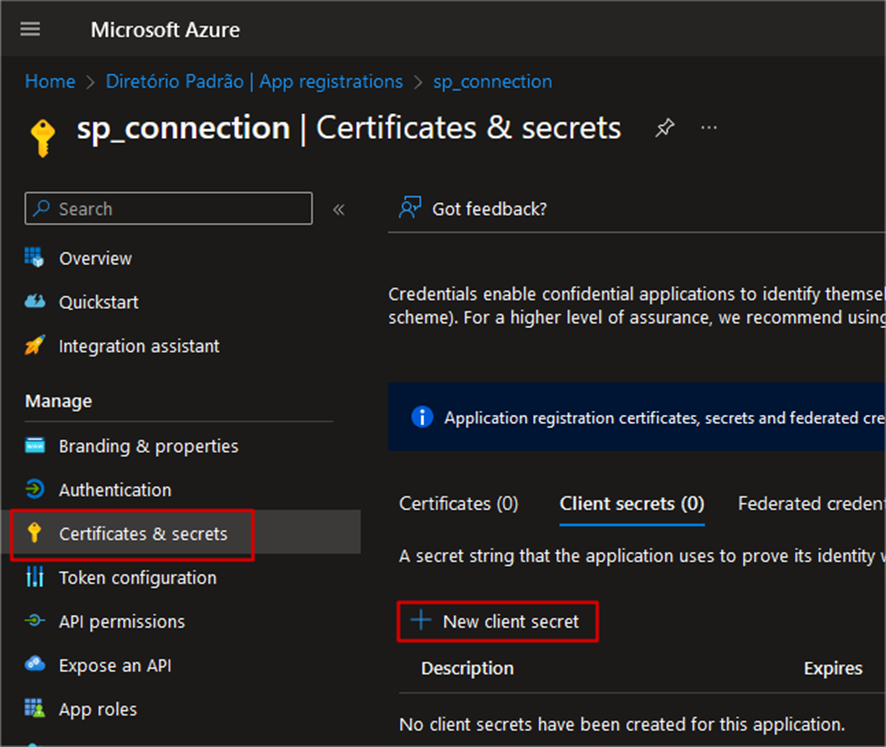Sort by Expires column header
Viewport: 886px width, 747px height.
(833, 668)
